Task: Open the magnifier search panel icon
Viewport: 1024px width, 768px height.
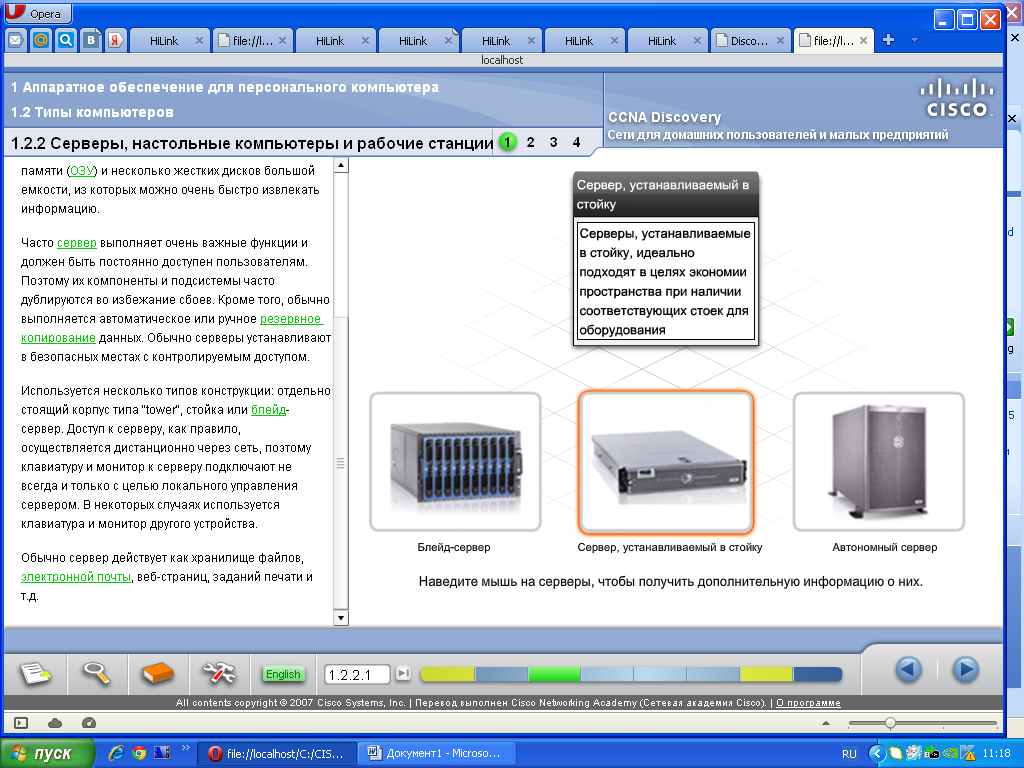Action: point(66,40)
